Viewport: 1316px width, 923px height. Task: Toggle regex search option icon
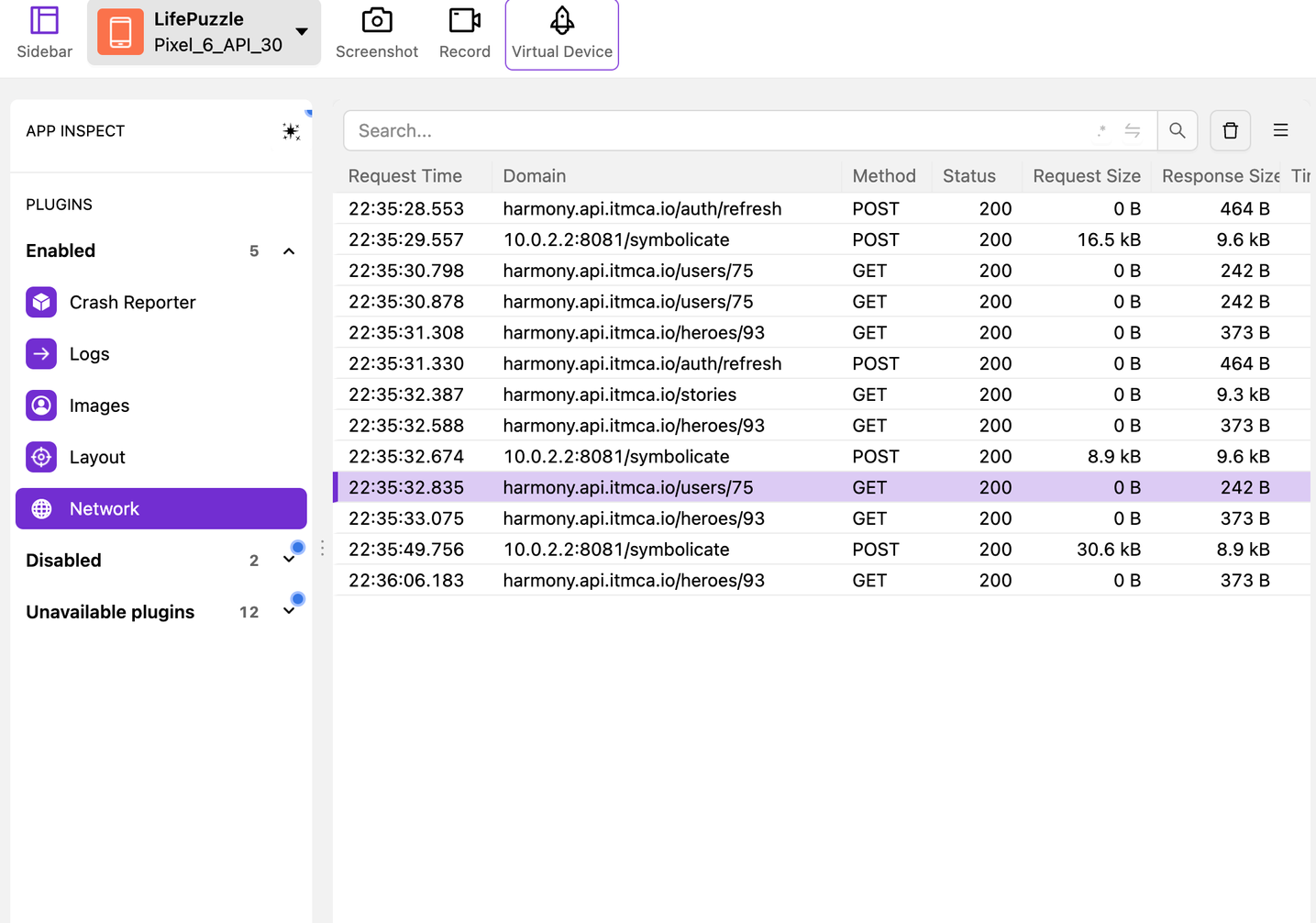[x=1101, y=130]
